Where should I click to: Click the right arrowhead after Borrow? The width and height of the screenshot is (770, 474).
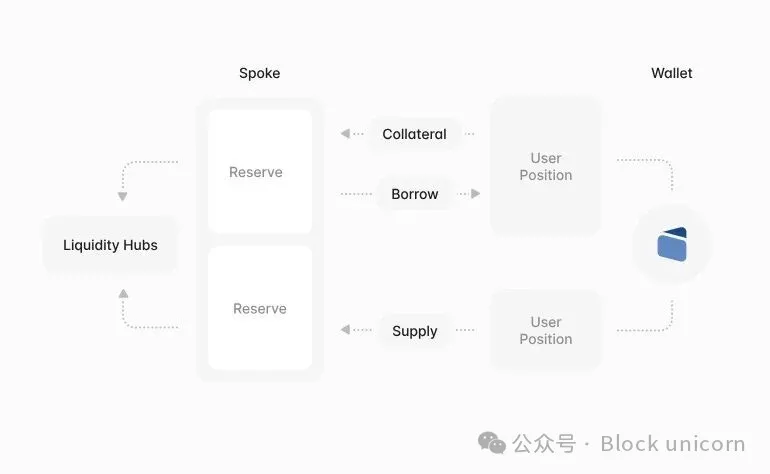(x=475, y=194)
